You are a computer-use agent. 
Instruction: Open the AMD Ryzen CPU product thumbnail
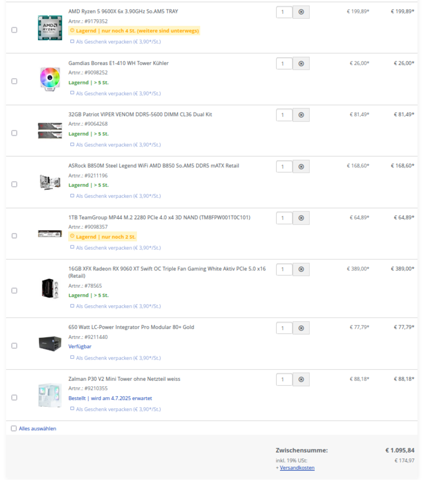pyautogui.click(x=50, y=28)
